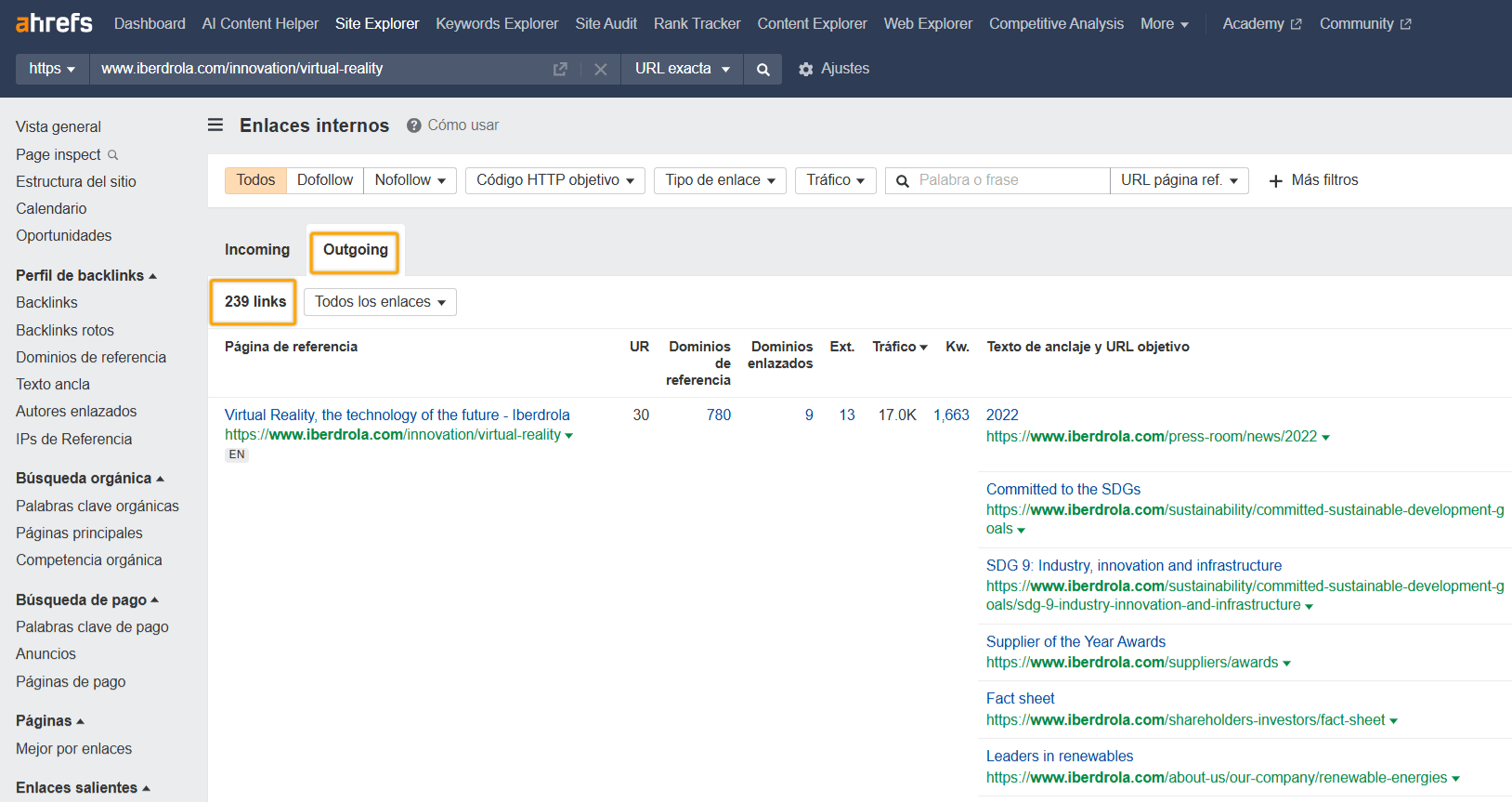
Task: Open Código HTTP objetivo dropdown
Action: (555, 180)
